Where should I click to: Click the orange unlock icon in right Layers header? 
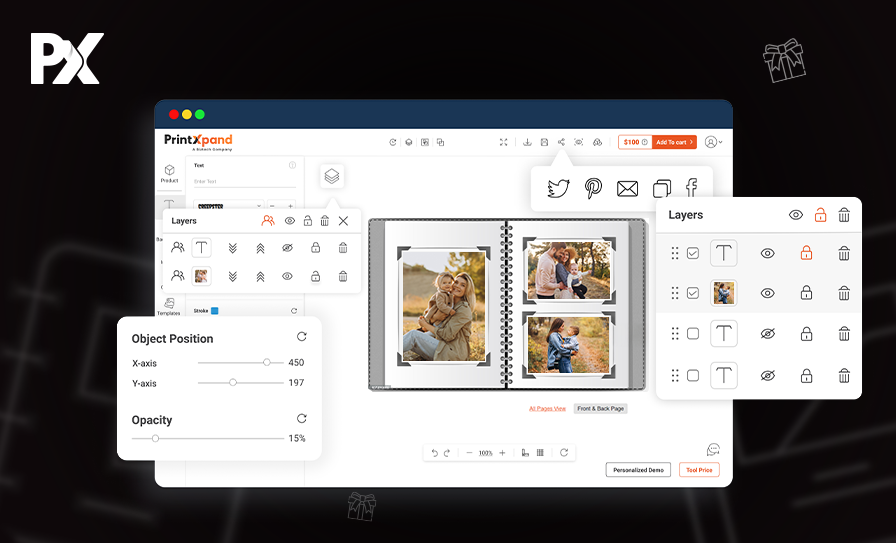820,215
